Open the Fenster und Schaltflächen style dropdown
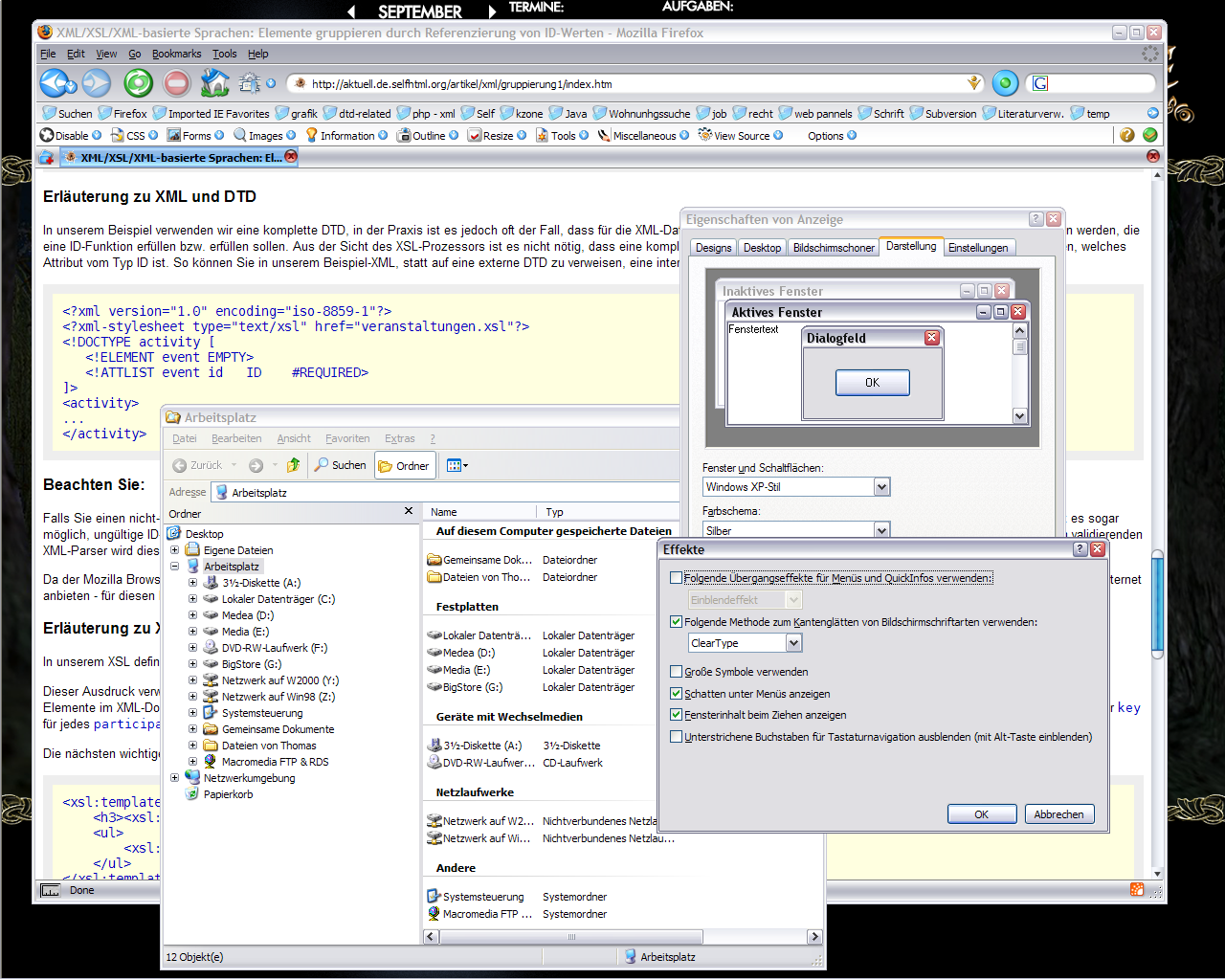Image resolution: width=1225 pixels, height=980 pixels. [x=881, y=487]
